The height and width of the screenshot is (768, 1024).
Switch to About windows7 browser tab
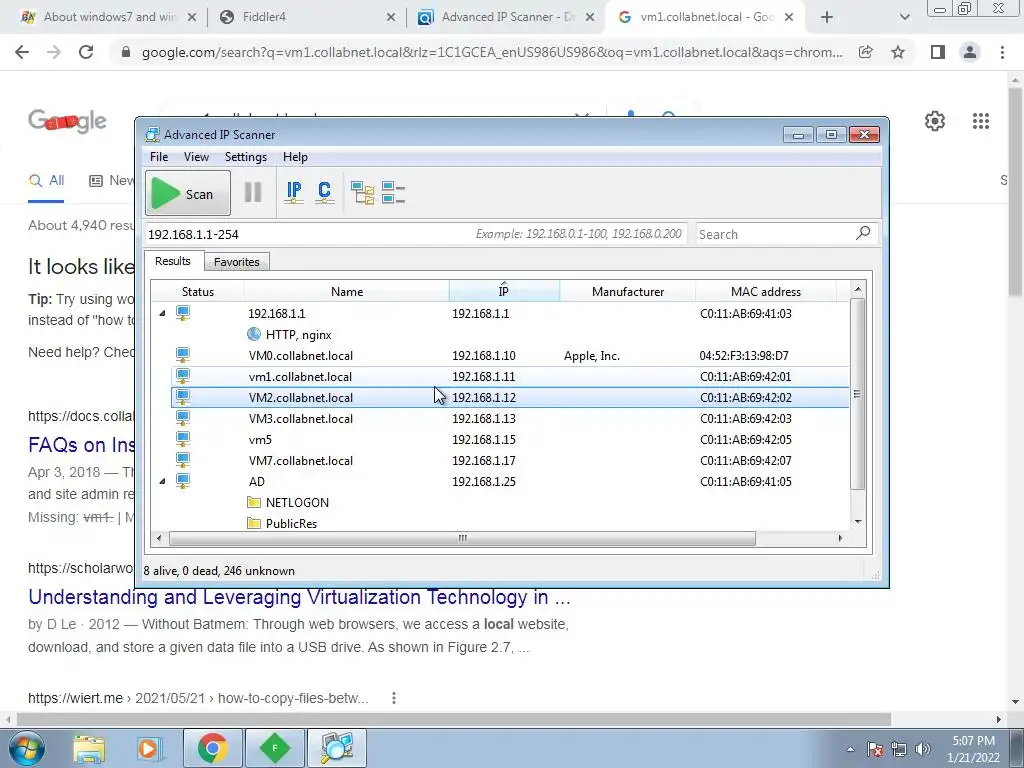110,17
